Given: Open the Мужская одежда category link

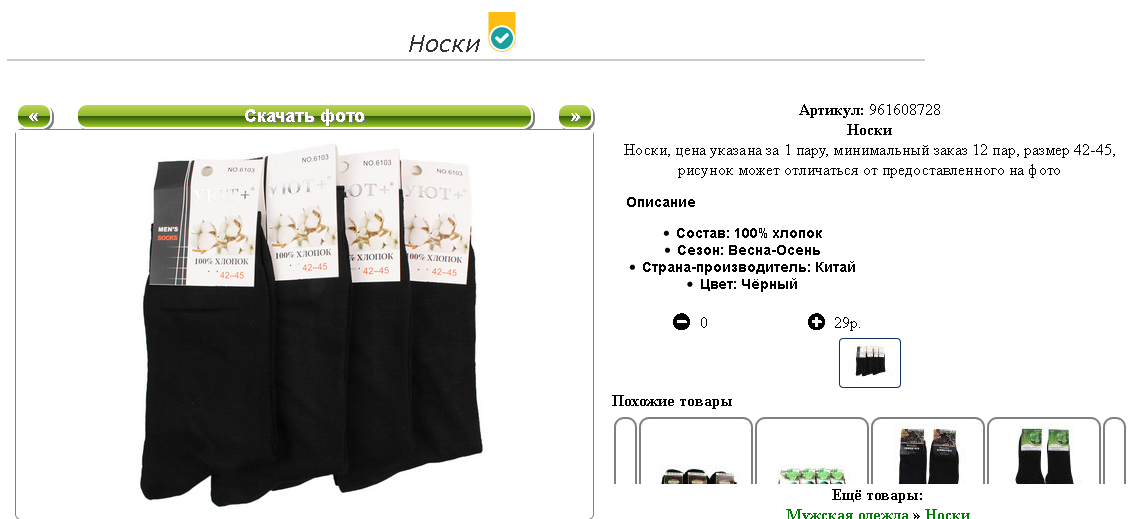Looking at the screenshot, I should pyautogui.click(x=848, y=513).
